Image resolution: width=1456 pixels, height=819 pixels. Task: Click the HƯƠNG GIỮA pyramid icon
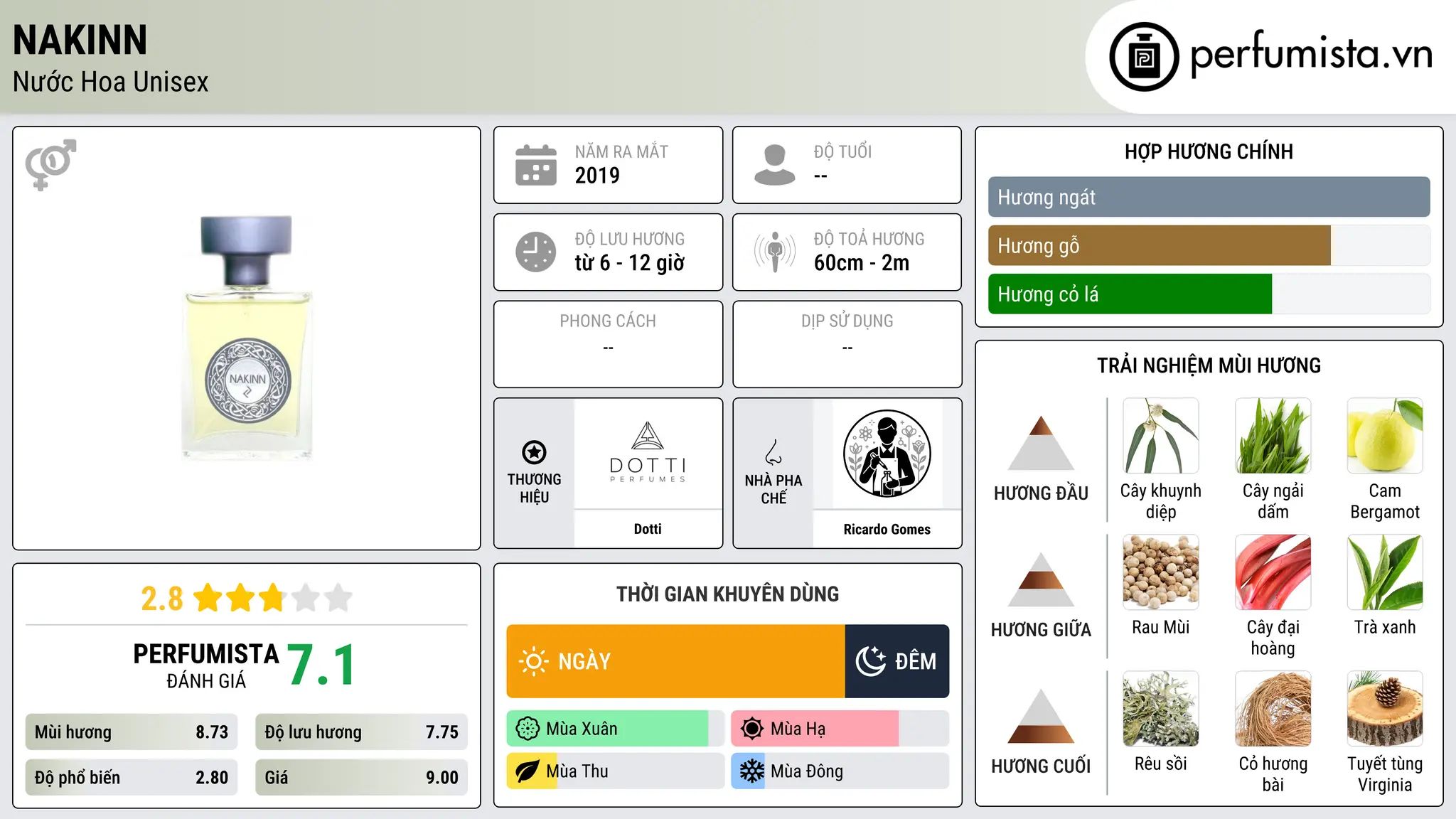tap(1041, 579)
